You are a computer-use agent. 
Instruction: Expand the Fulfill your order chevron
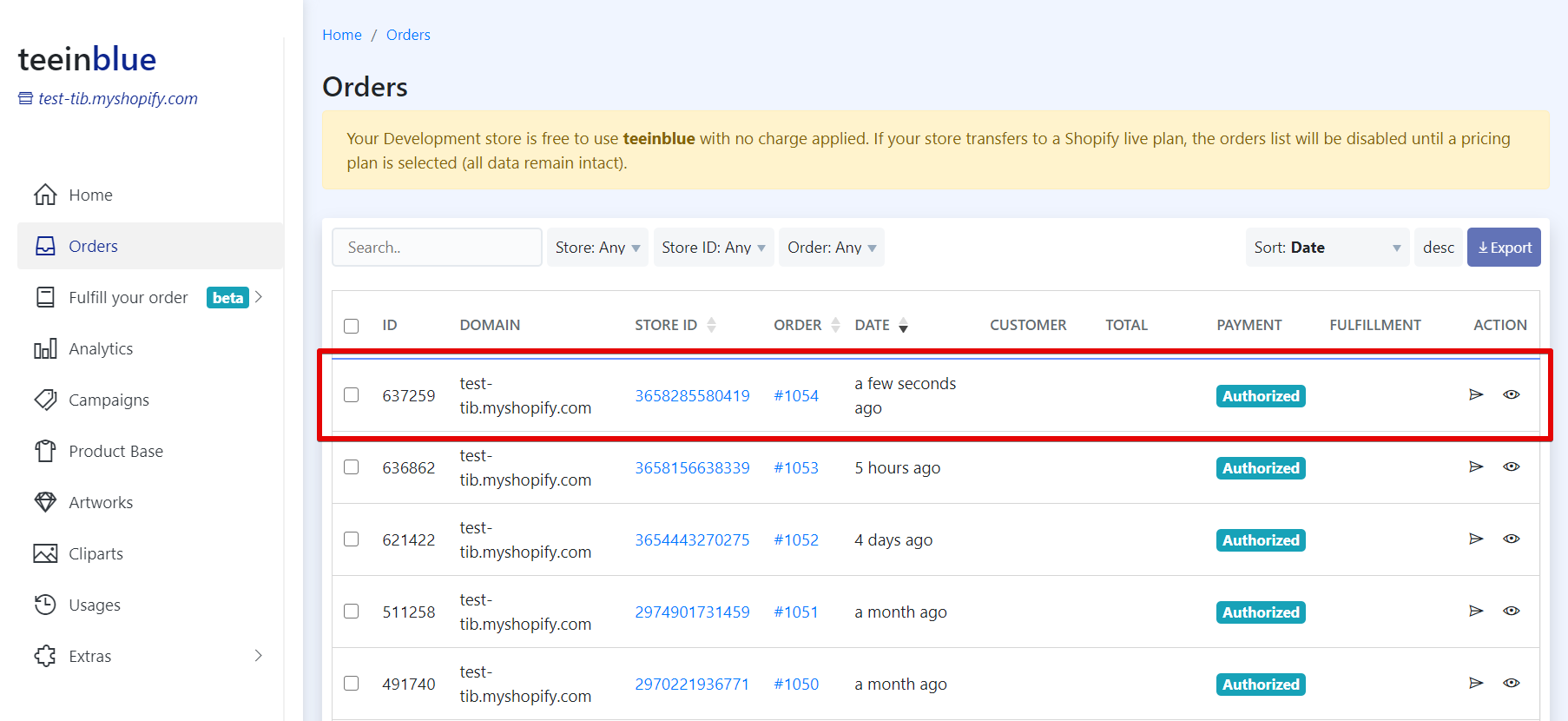258,297
